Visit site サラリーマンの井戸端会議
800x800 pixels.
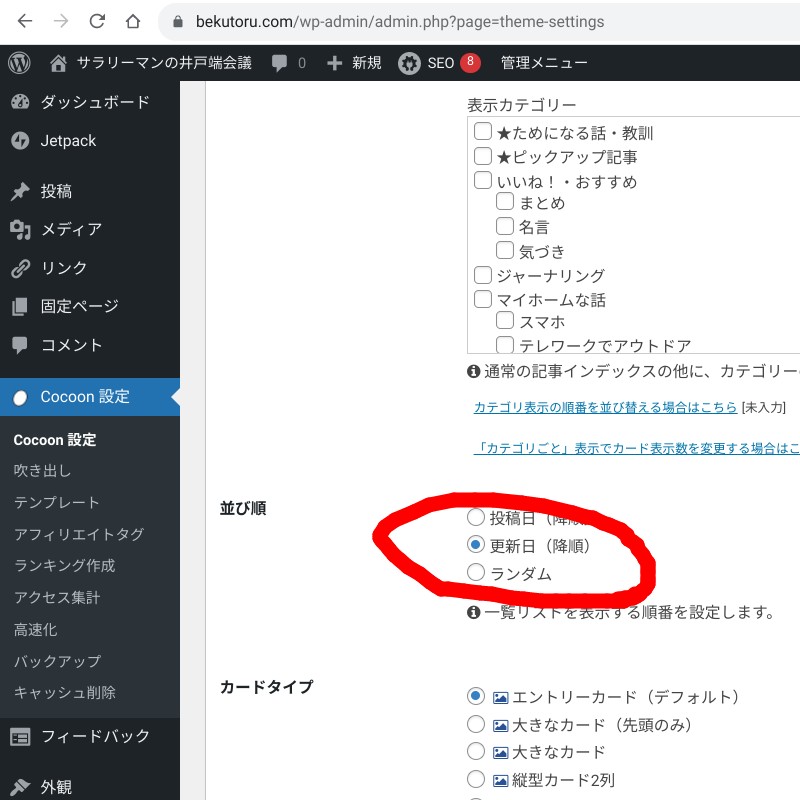point(164,63)
